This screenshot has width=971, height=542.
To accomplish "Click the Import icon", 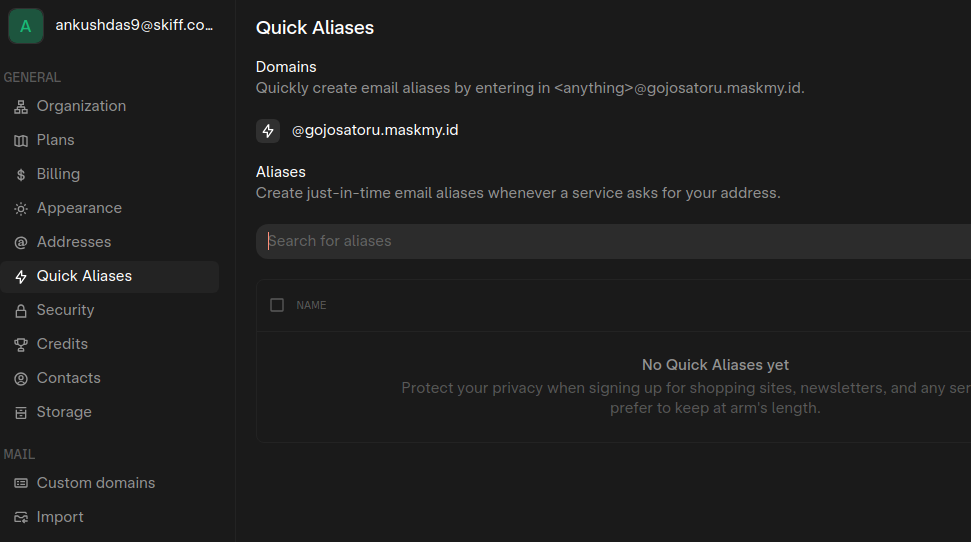I will tap(21, 517).
